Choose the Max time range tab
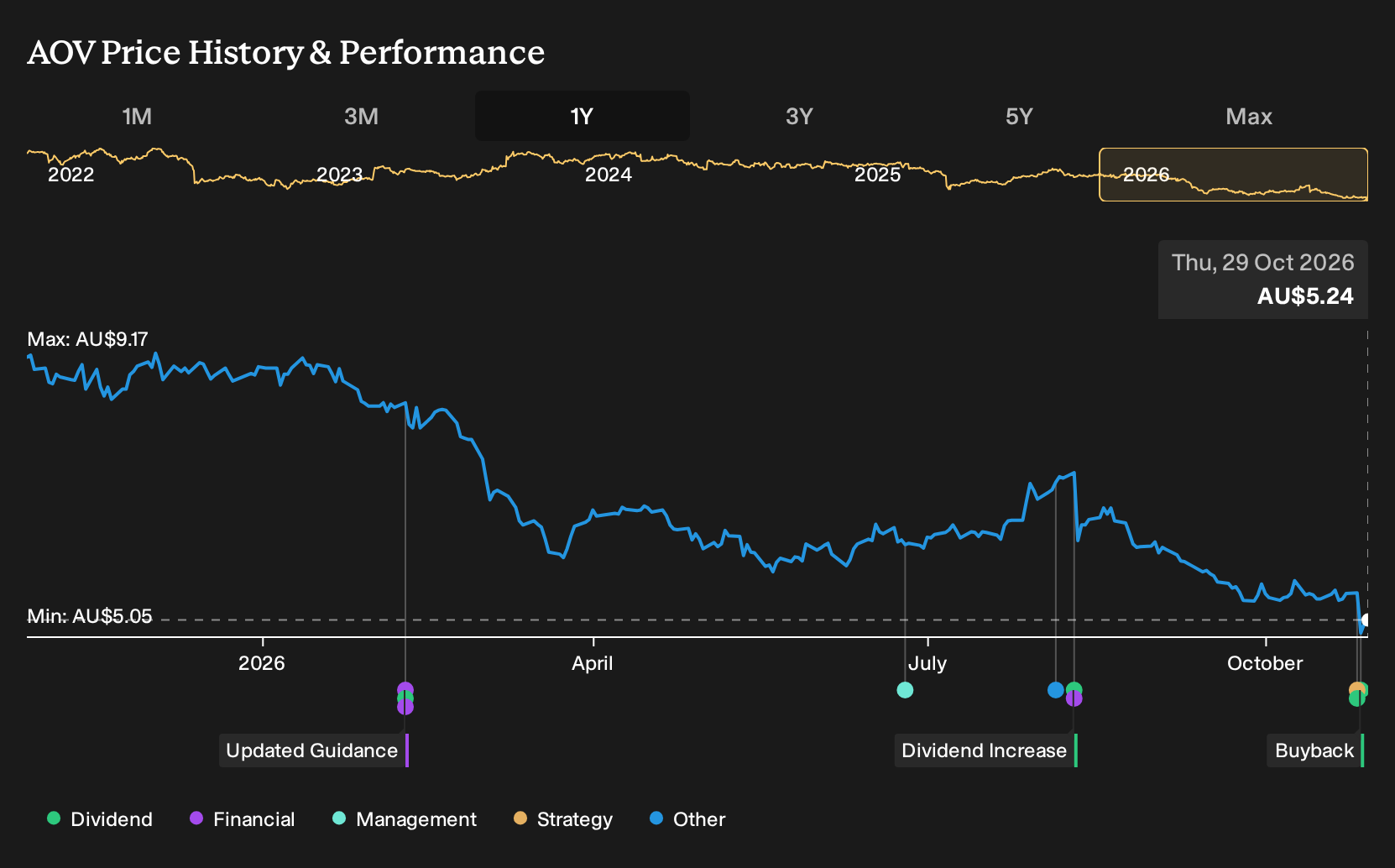The image size is (1395, 868). (1249, 116)
